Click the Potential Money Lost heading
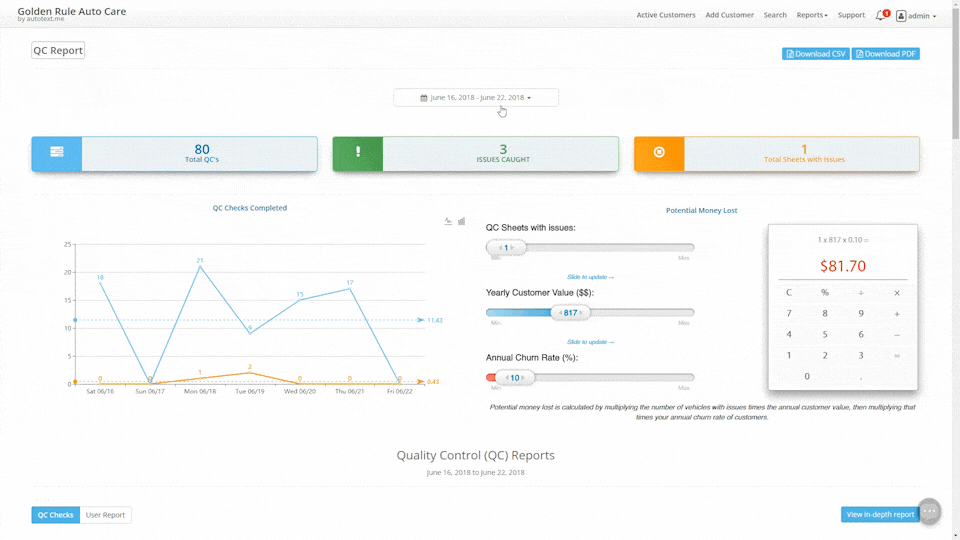The height and width of the screenshot is (540, 960). click(702, 210)
